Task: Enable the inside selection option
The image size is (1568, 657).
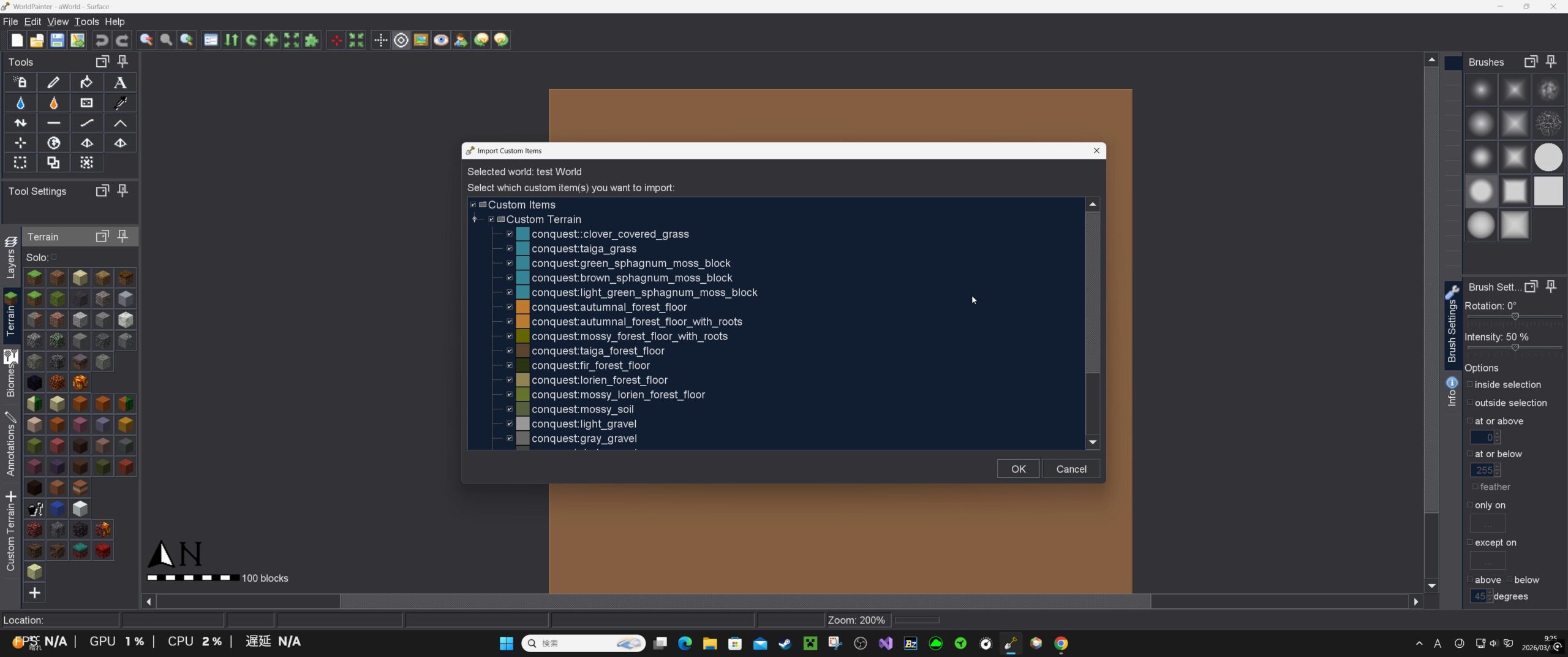Action: point(1470,384)
